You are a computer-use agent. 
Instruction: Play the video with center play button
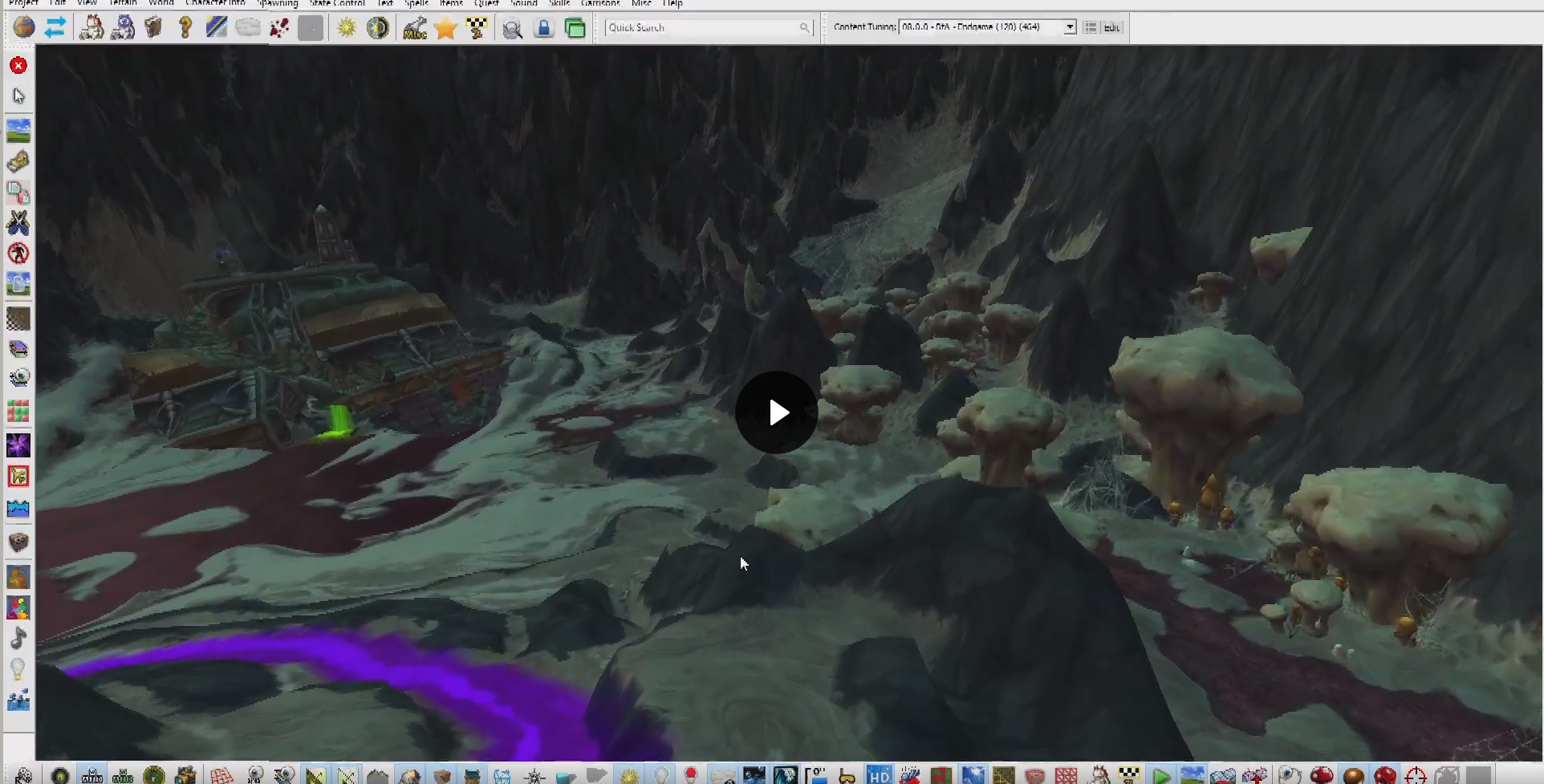(777, 412)
